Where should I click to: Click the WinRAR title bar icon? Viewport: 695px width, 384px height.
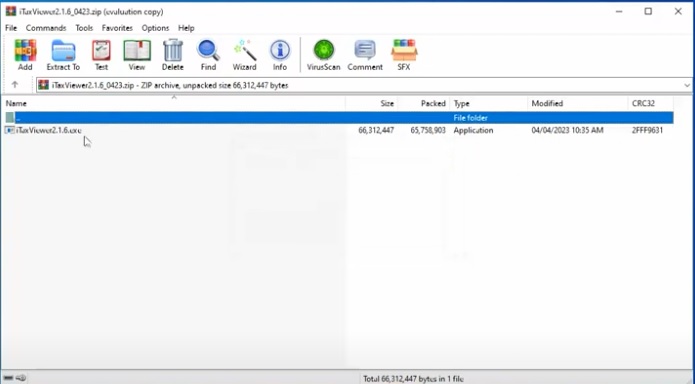pos(11,12)
